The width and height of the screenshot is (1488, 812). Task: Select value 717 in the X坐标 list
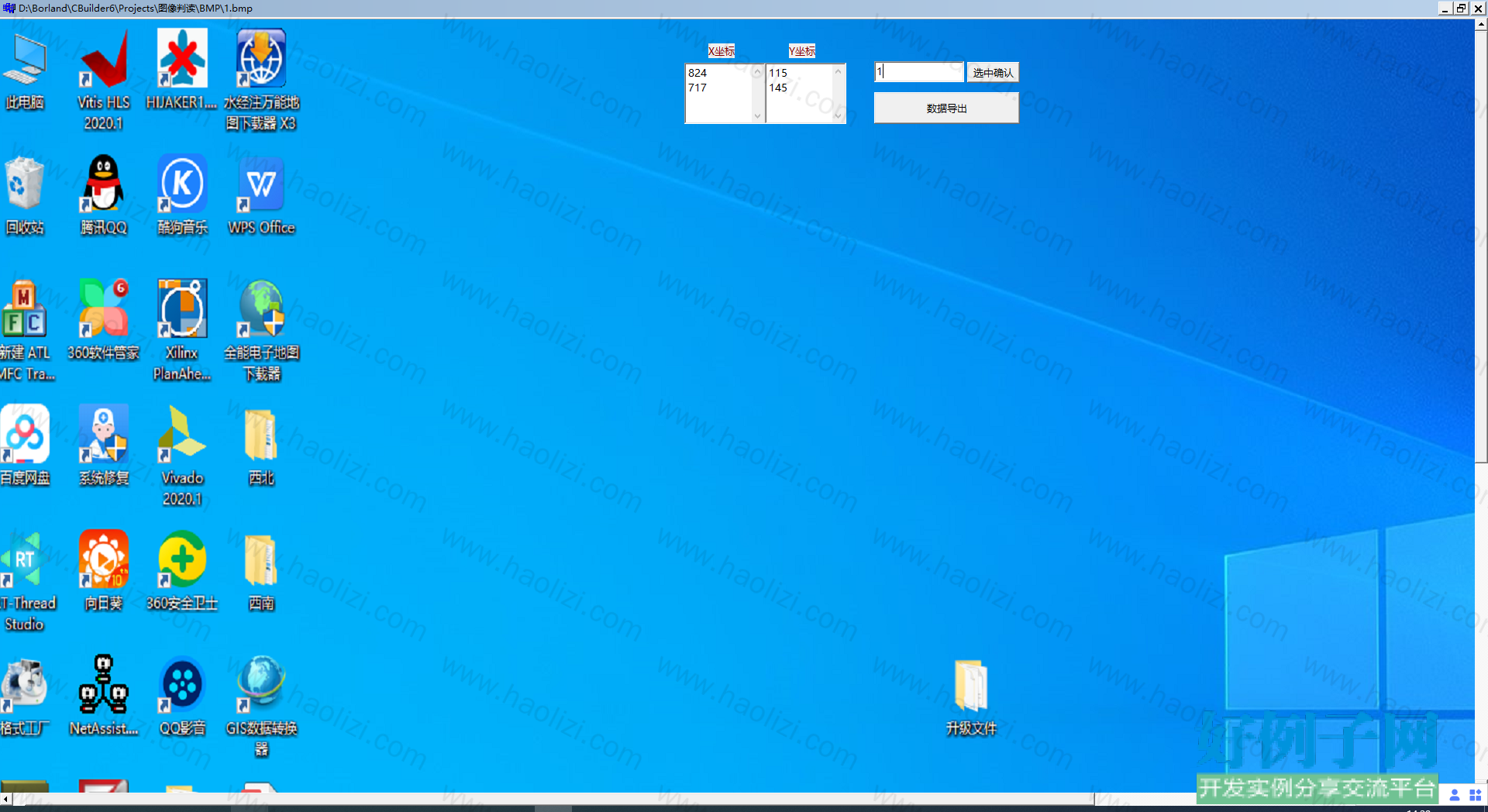697,88
